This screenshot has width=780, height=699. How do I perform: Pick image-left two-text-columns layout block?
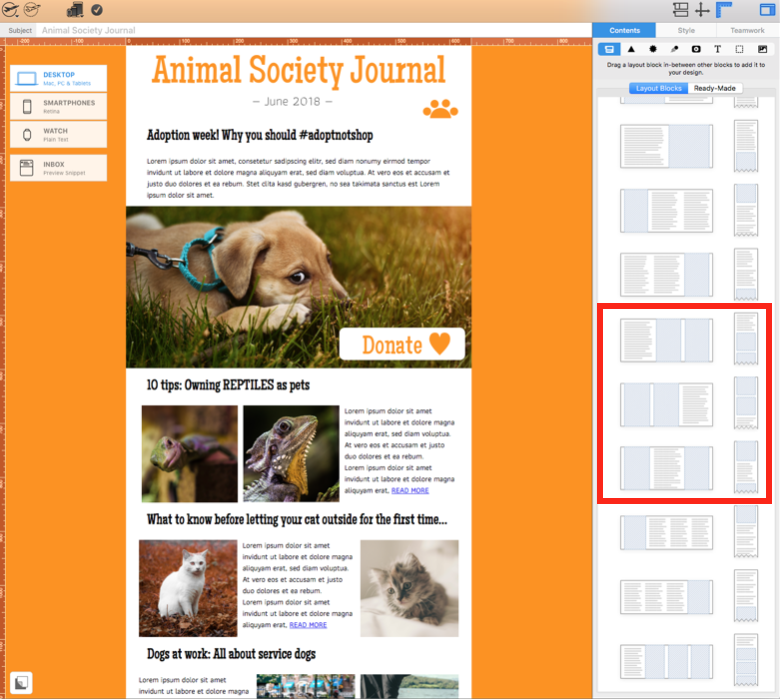(666, 210)
